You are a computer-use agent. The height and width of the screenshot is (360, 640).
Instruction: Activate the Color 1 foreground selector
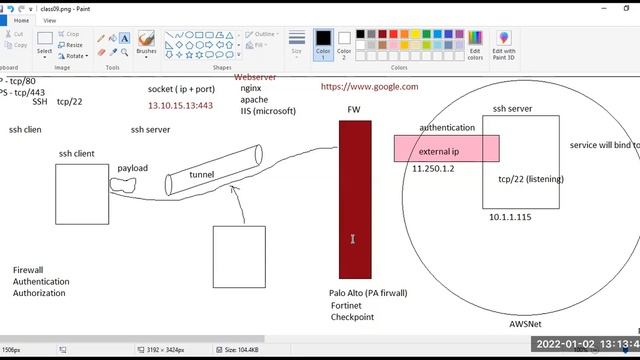tap(323, 45)
